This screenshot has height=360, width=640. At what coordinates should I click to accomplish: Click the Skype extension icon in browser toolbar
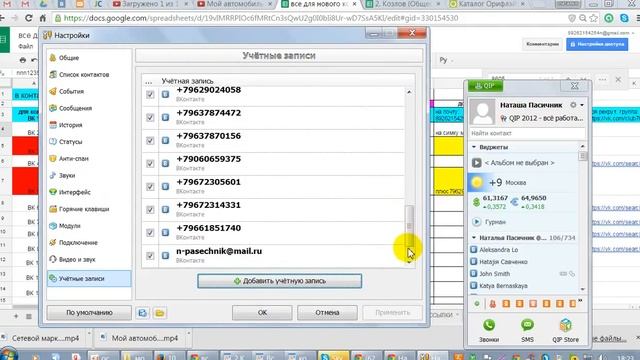(x=624, y=18)
